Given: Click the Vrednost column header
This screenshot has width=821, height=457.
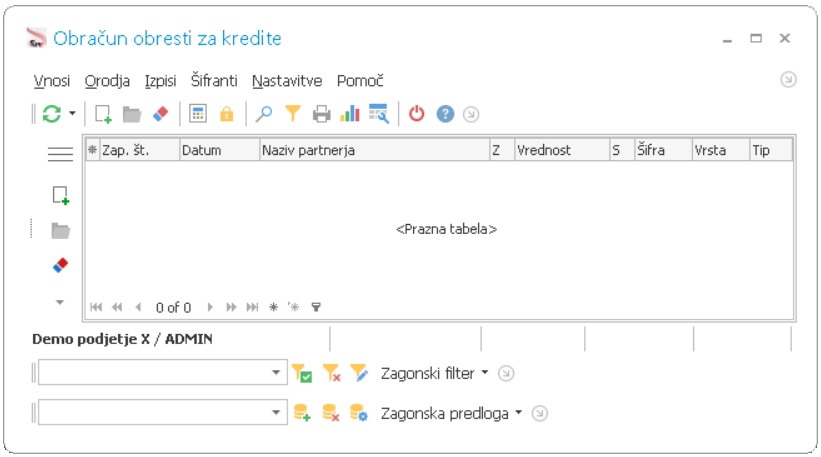Looking at the screenshot, I should (x=562, y=150).
